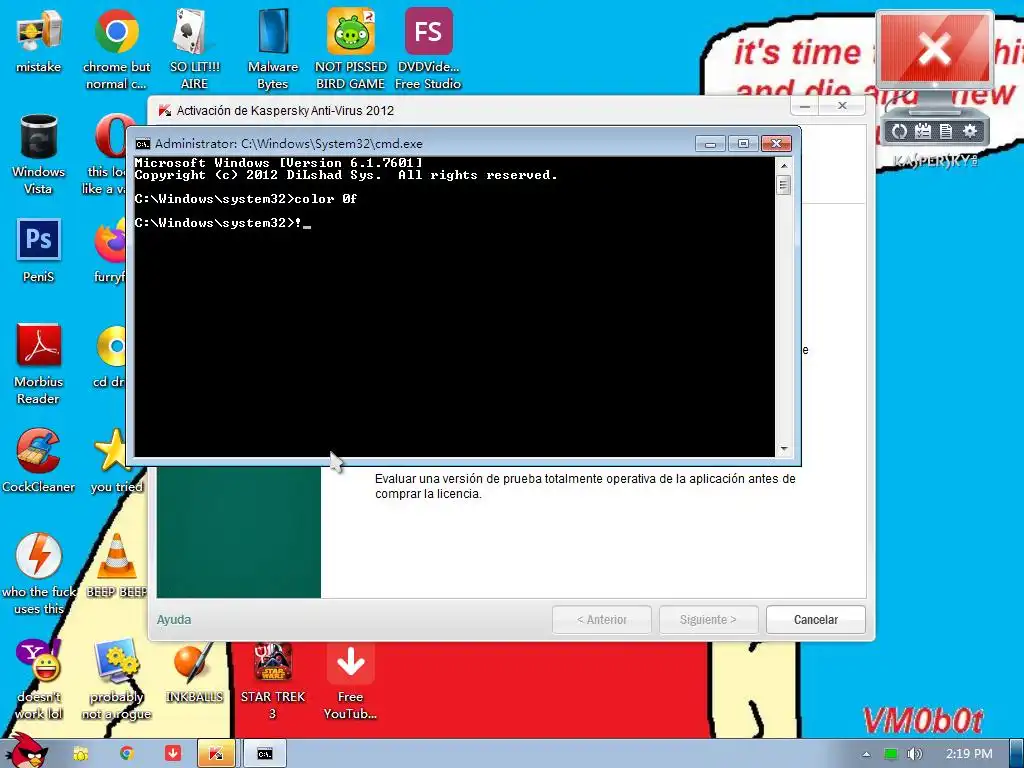Image resolution: width=1024 pixels, height=768 pixels.
Task: Click the Angry Birds start button
Action: [26, 750]
